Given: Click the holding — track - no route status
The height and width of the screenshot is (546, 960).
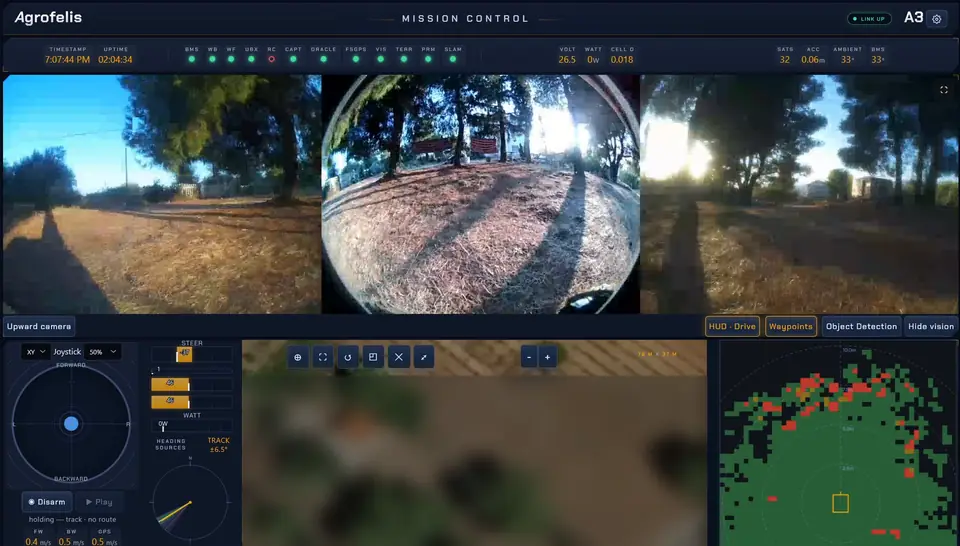Looking at the screenshot, I should (x=72, y=520).
